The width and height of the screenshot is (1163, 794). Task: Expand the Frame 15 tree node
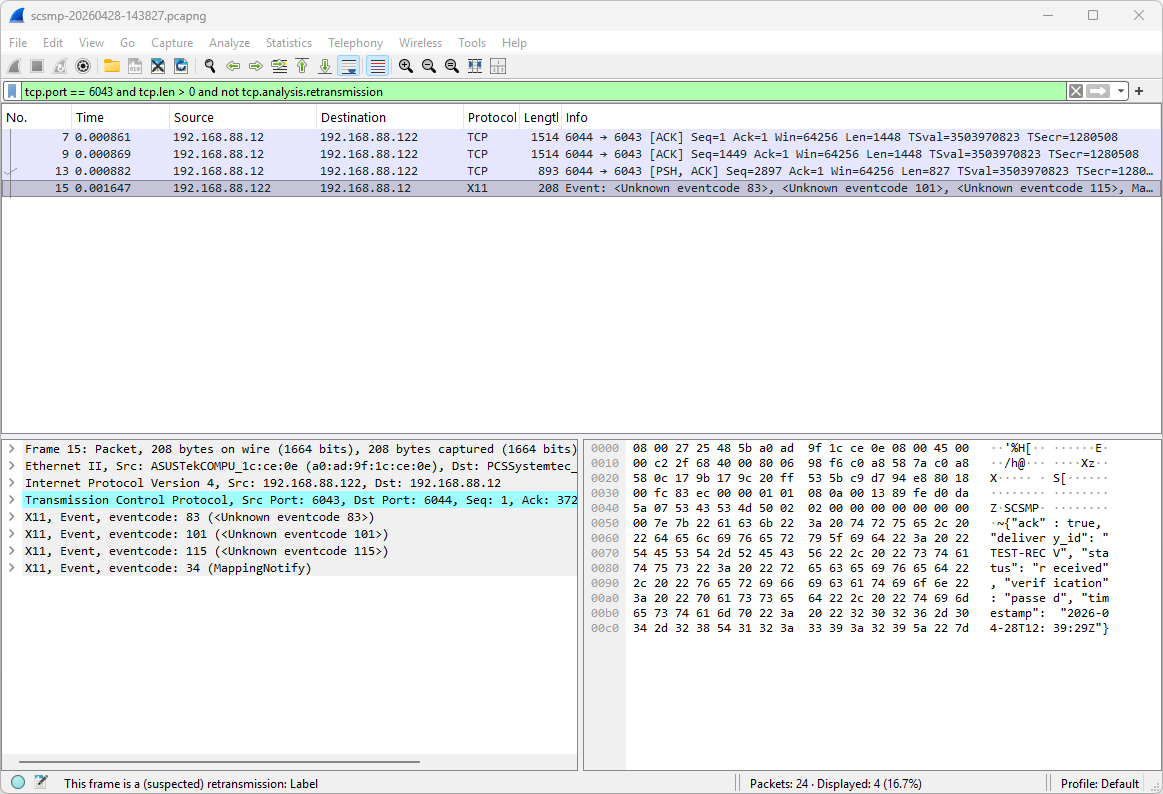coord(12,449)
